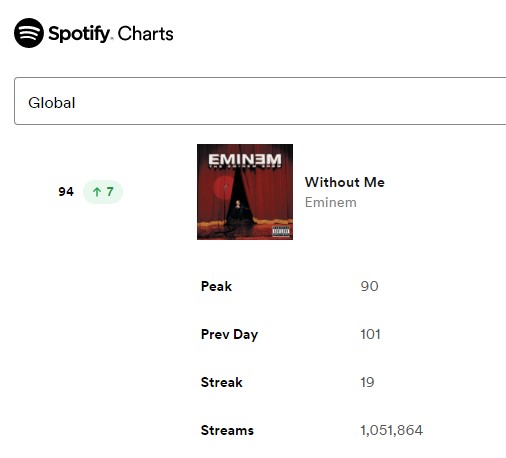Click the rank change badge showing 7
Image resolution: width=506 pixels, height=458 pixels.
(x=103, y=192)
